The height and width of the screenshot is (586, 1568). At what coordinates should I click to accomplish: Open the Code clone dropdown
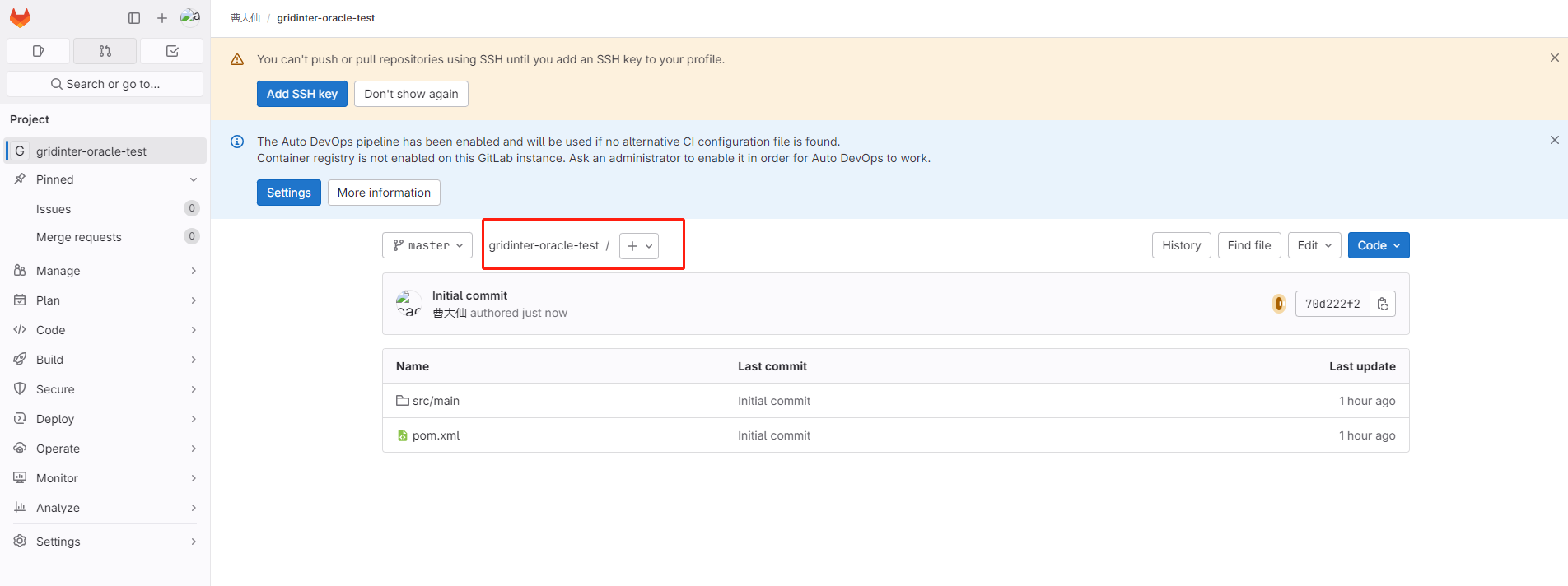(1379, 245)
